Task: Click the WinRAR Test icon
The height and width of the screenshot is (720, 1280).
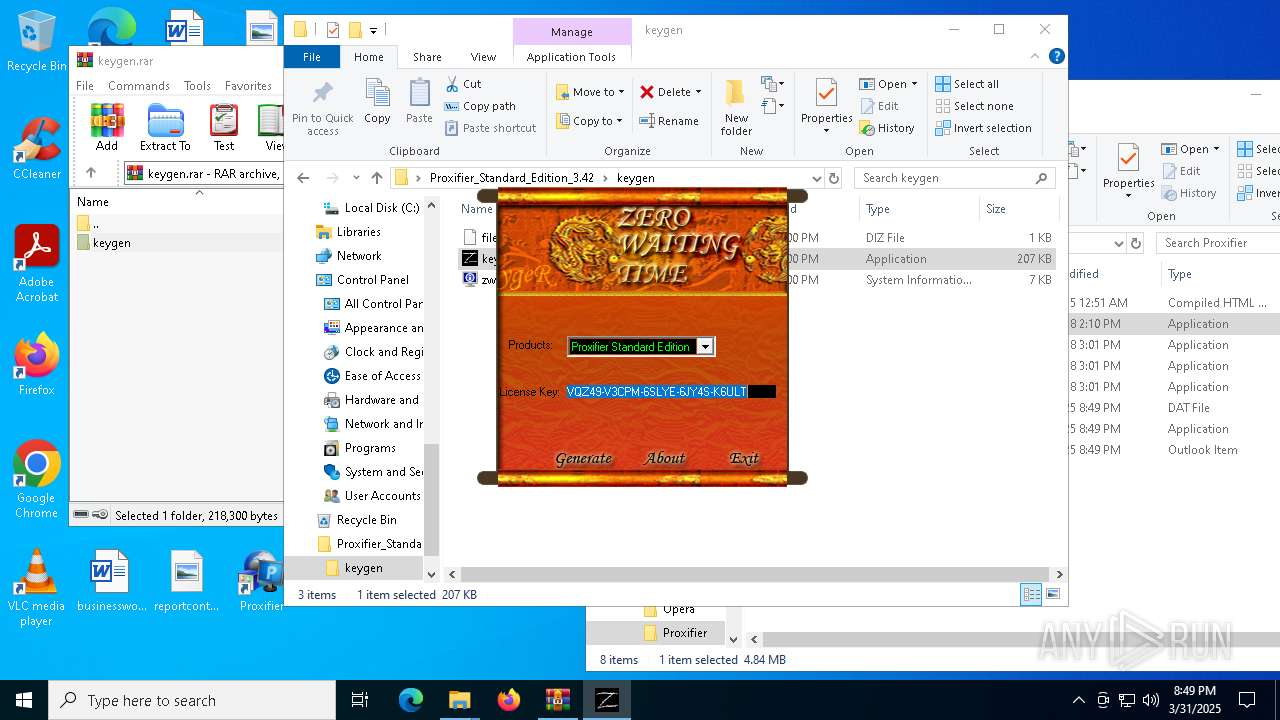Action: pyautogui.click(x=224, y=127)
